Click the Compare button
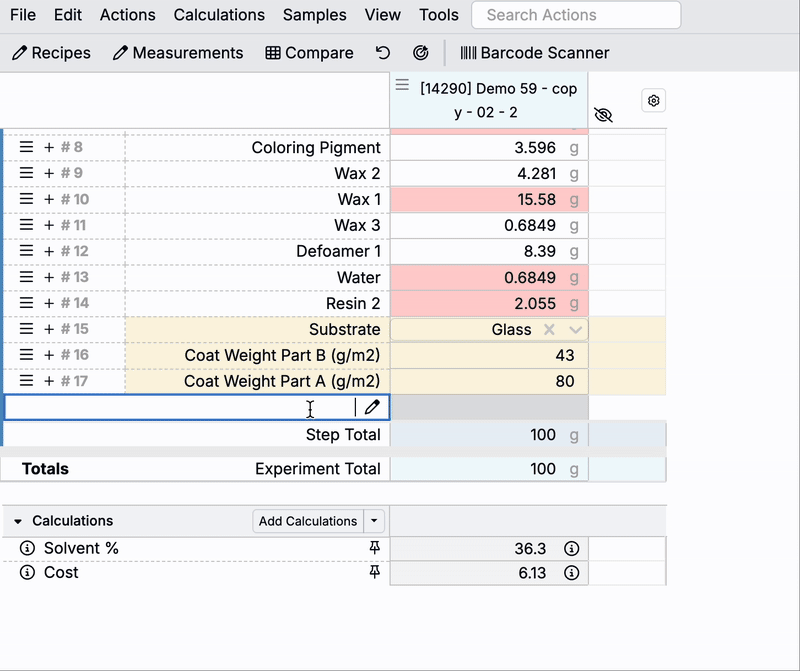The height and width of the screenshot is (671, 800). click(309, 53)
